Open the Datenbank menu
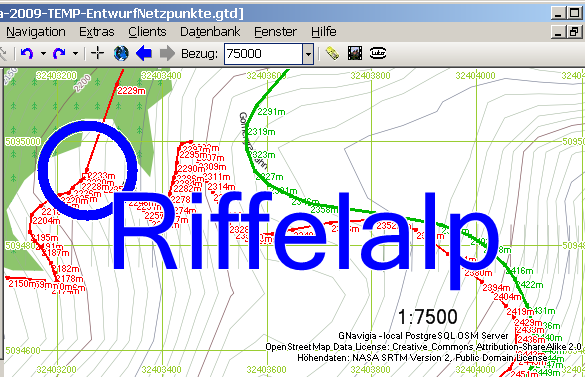 [x=210, y=32]
